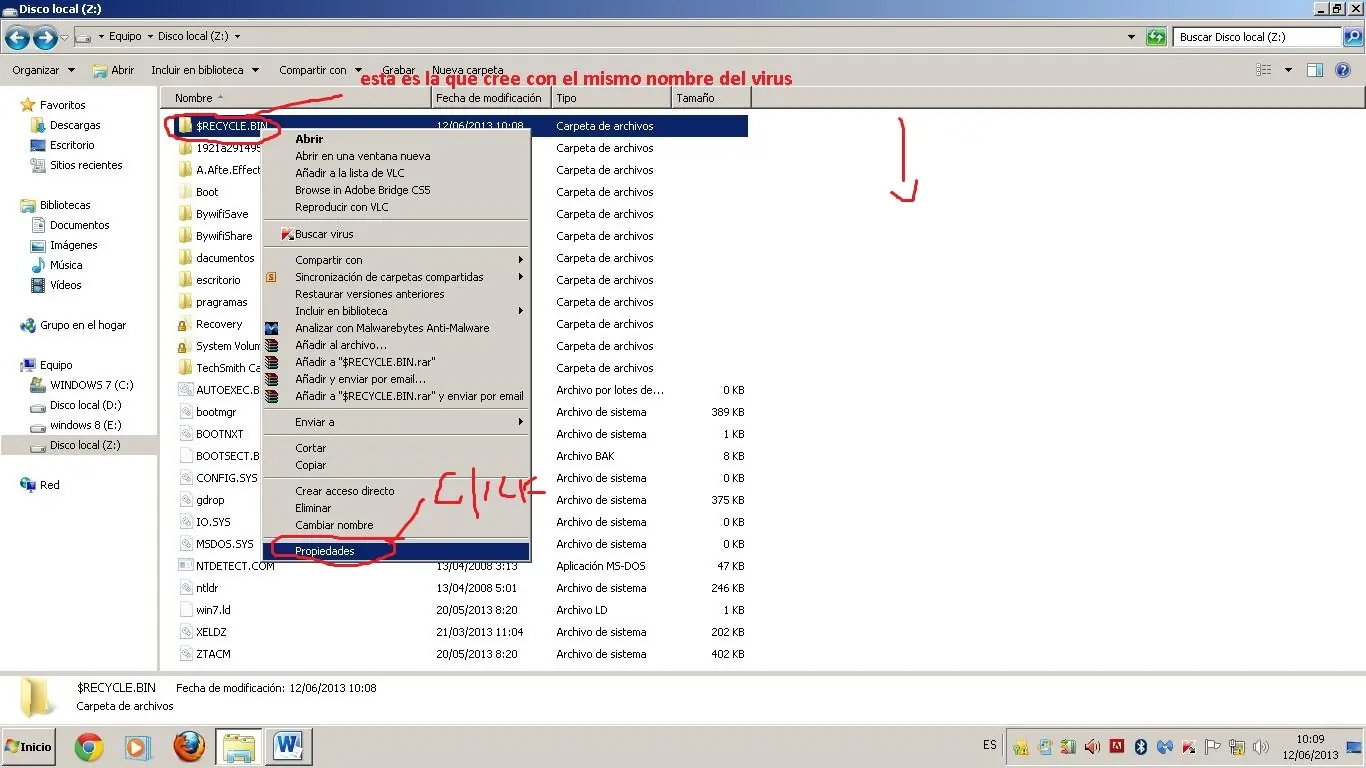
Task: Choose Eliminar in the context menu
Action: click(396, 508)
